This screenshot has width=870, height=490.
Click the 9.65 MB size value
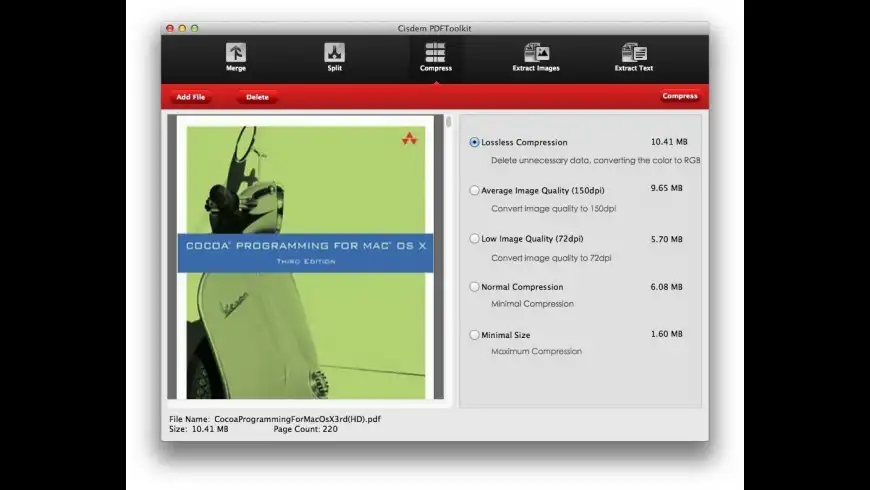[x=666, y=188]
